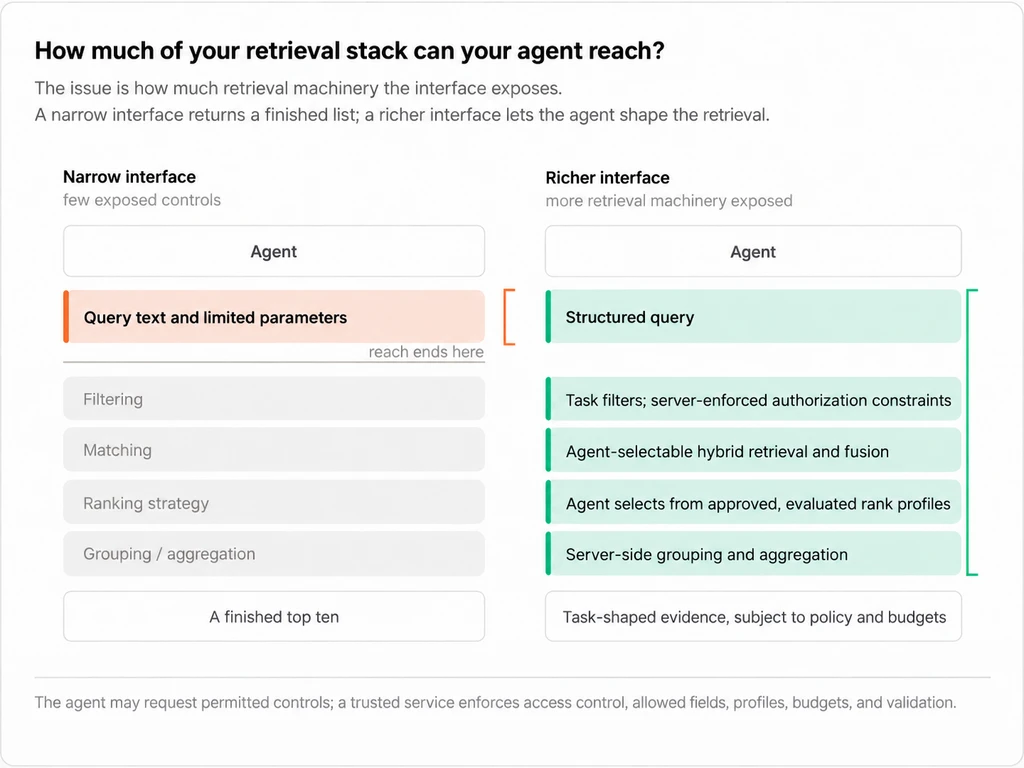Select the Query text and limited parameters block
This screenshot has width=1024, height=768.
[x=274, y=317]
